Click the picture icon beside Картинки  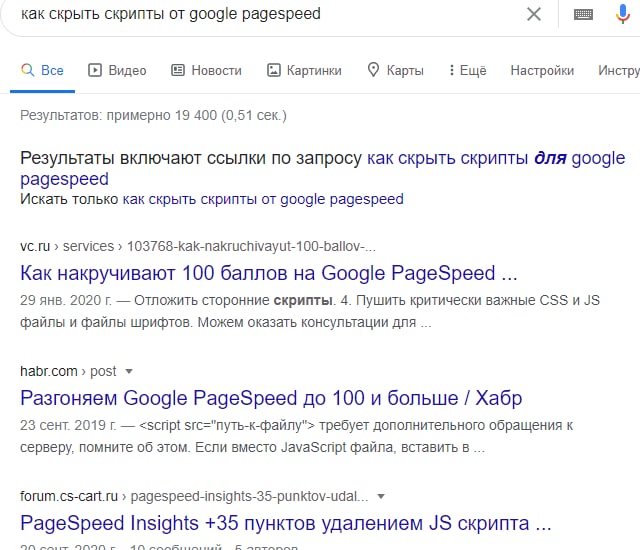[x=273, y=70]
